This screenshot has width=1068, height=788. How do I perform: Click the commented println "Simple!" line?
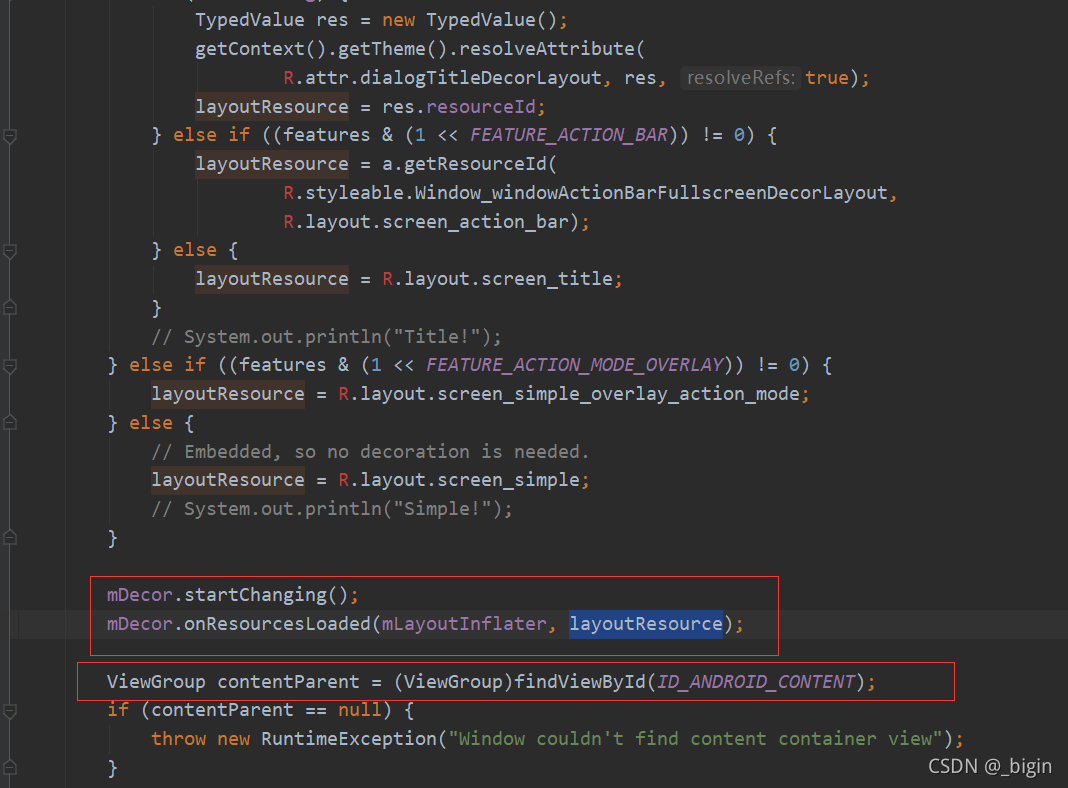point(332,509)
